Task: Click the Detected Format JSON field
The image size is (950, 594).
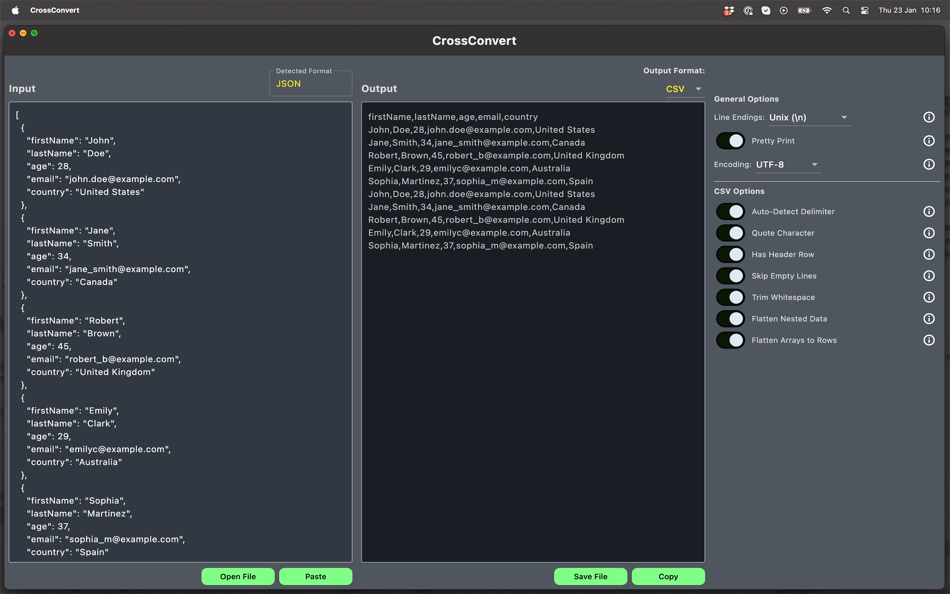Action: coord(310,83)
